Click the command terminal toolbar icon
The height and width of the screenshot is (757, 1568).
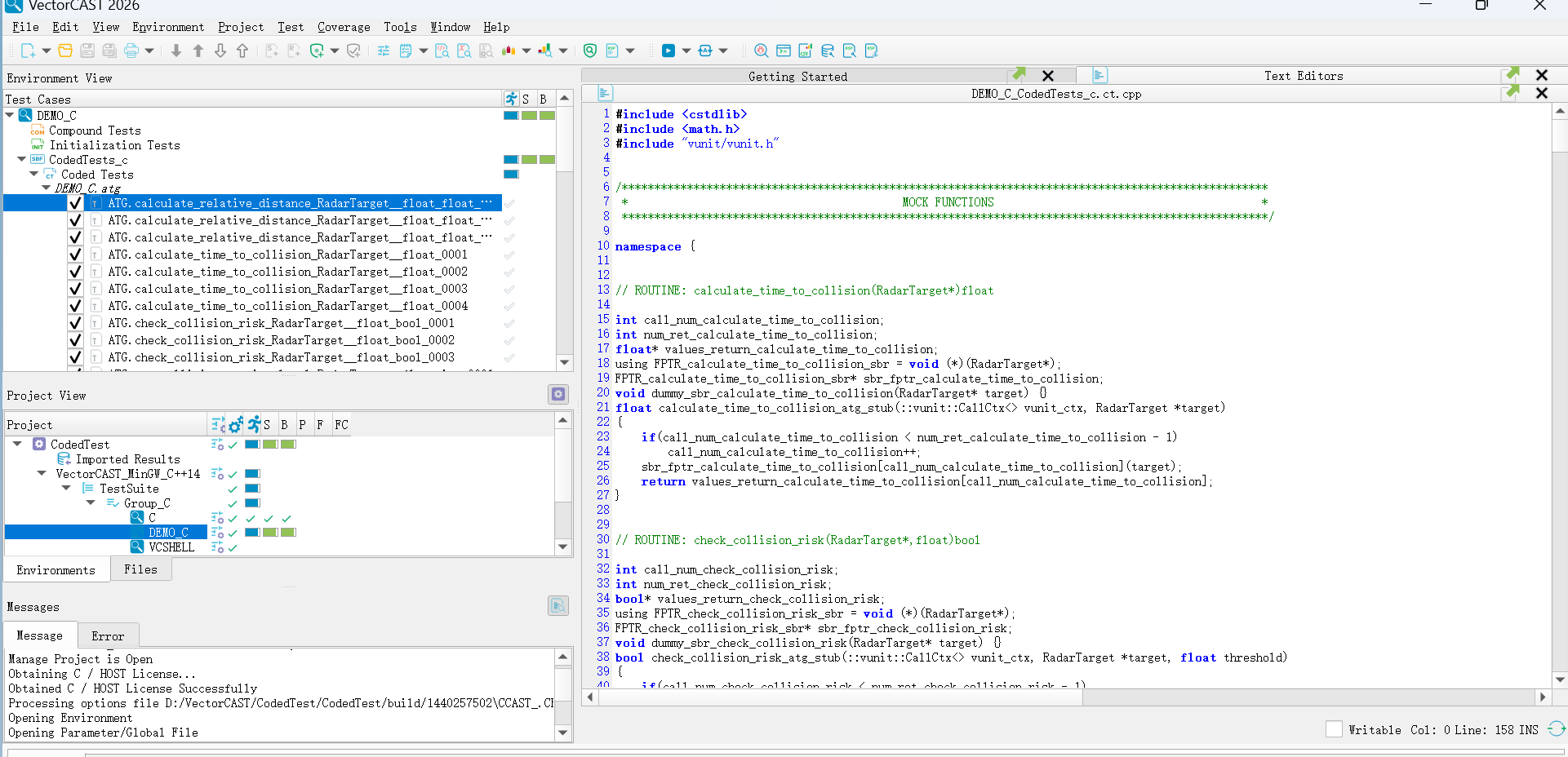coord(784,51)
